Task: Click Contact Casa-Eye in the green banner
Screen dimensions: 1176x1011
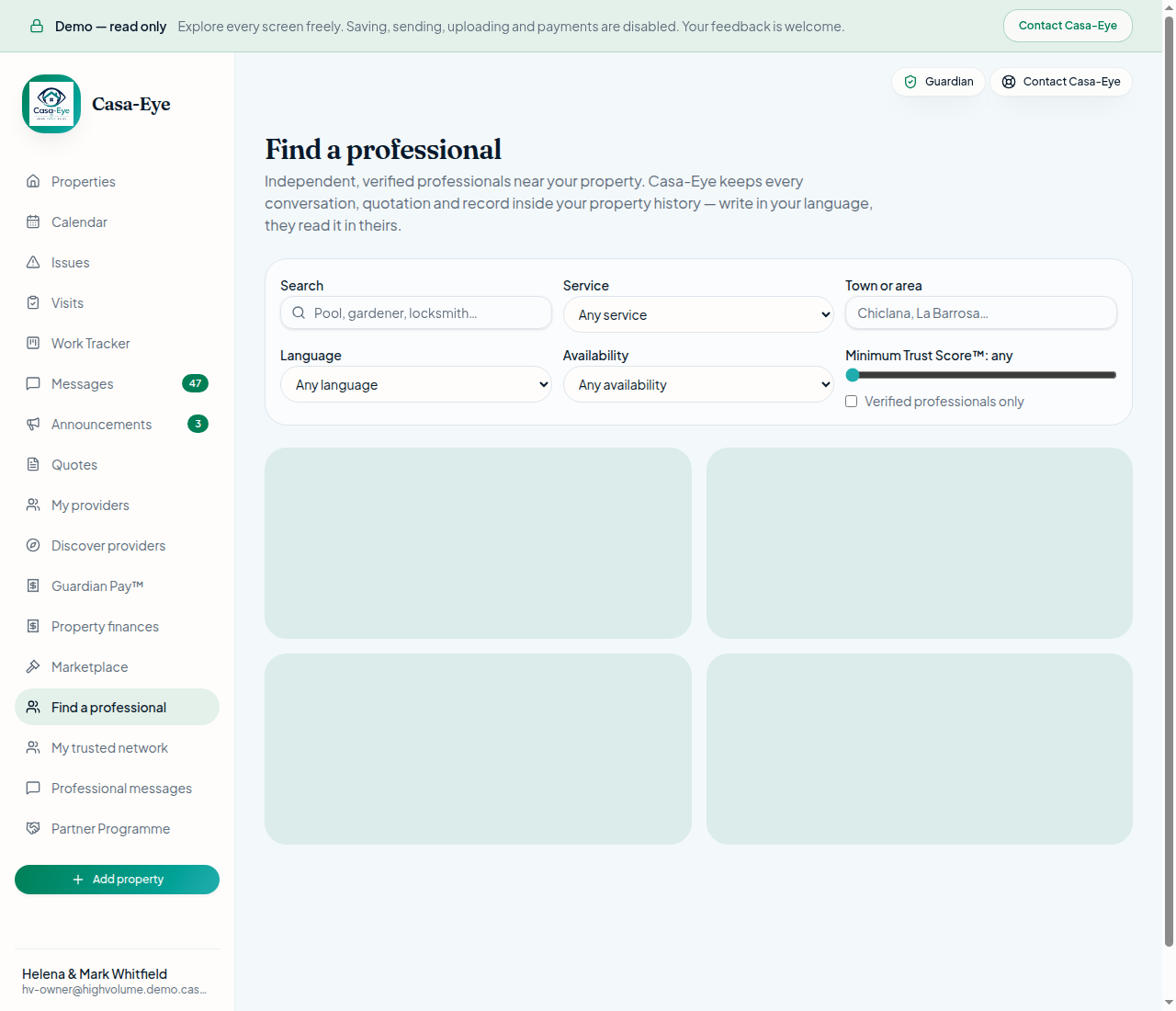Action: point(1068,26)
